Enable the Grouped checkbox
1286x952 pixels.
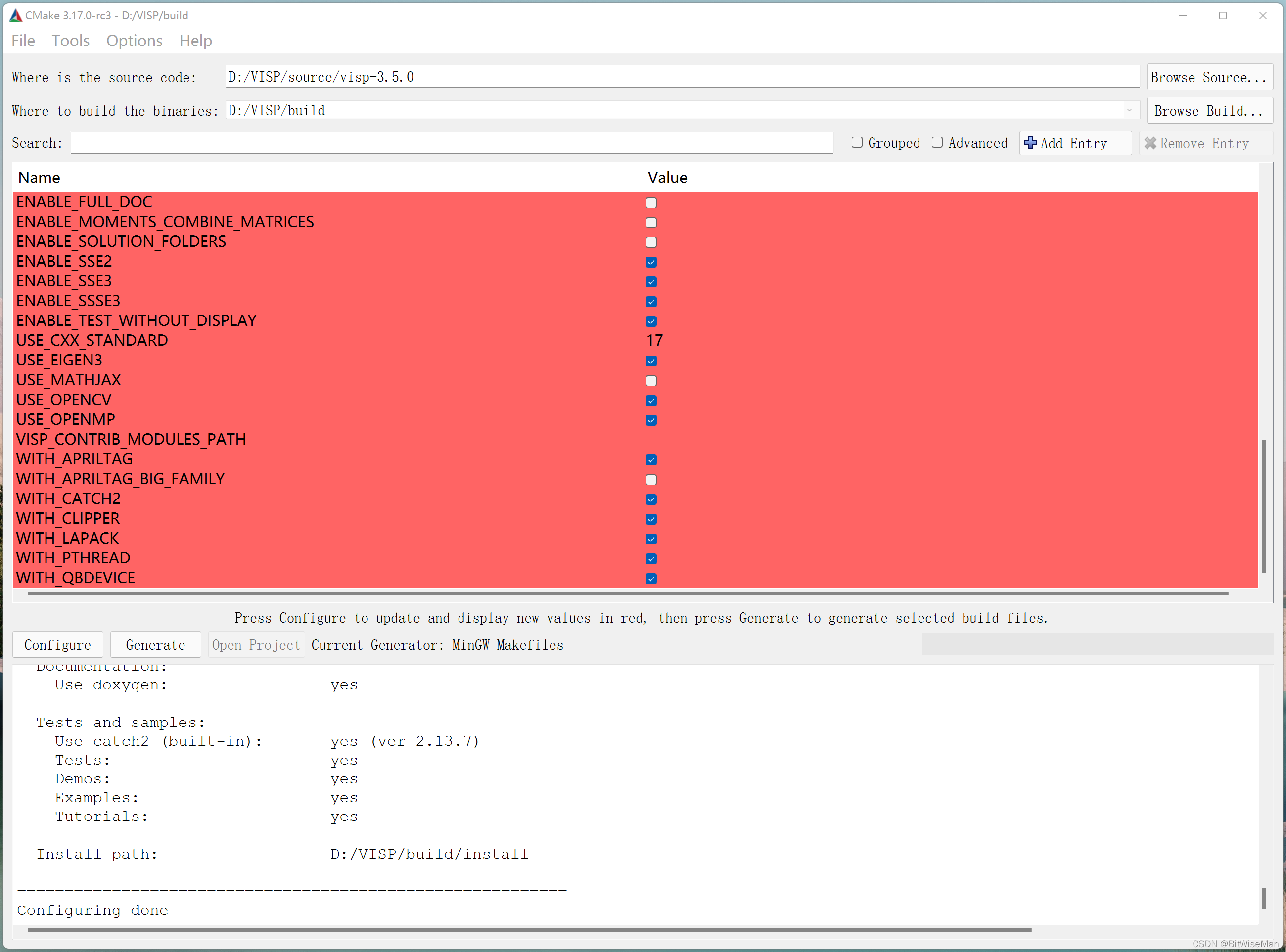(x=857, y=143)
